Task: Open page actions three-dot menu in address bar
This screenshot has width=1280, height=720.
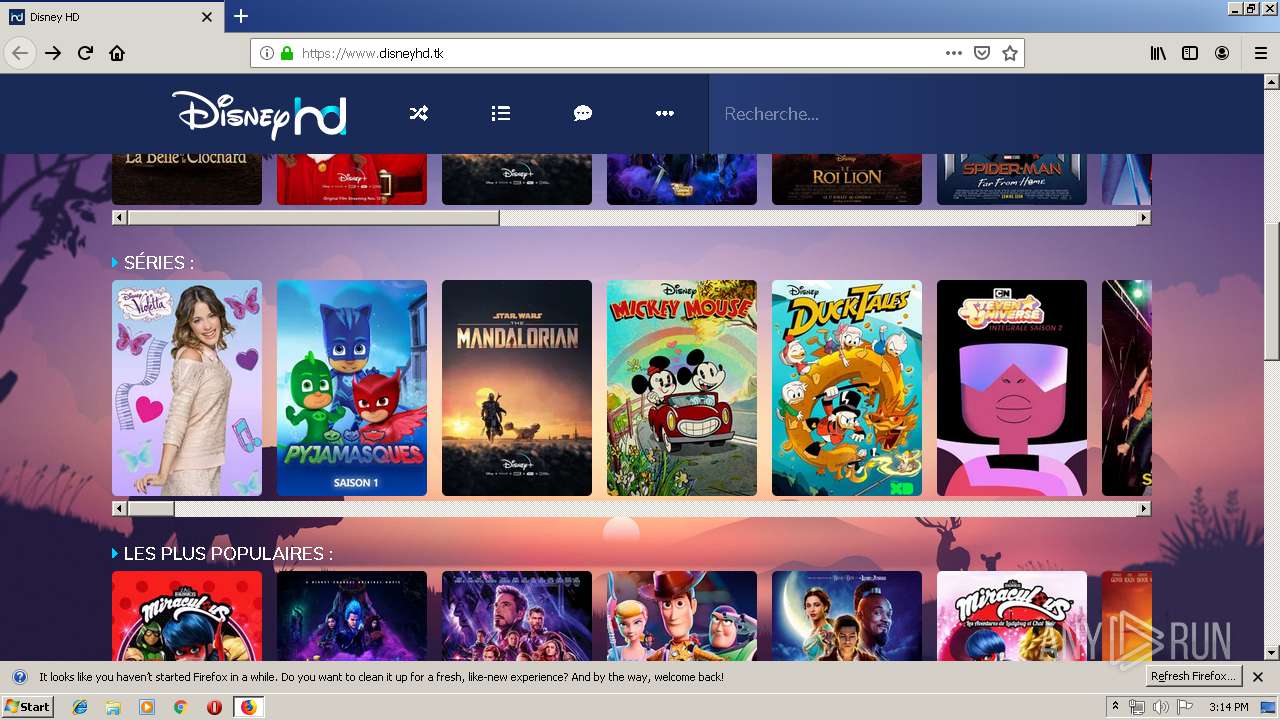Action: point(954,53)
